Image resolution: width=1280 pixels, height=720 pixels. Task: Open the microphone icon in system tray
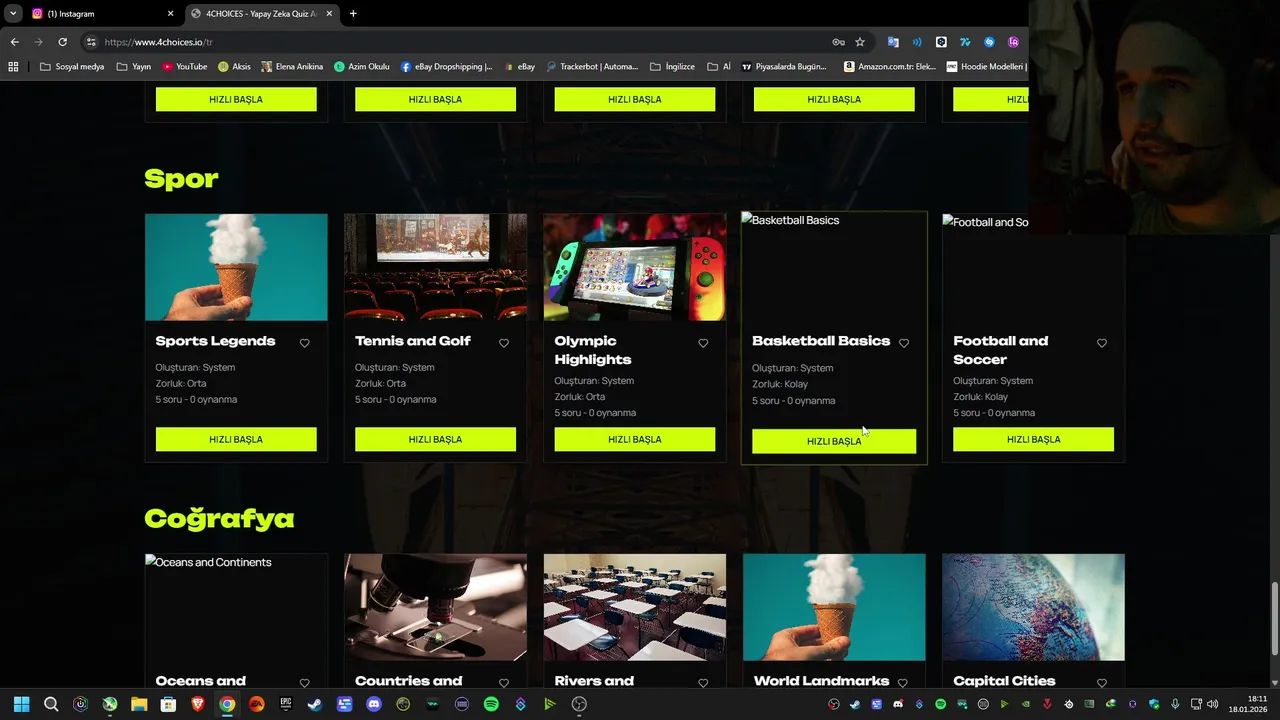click(1175, 704)
